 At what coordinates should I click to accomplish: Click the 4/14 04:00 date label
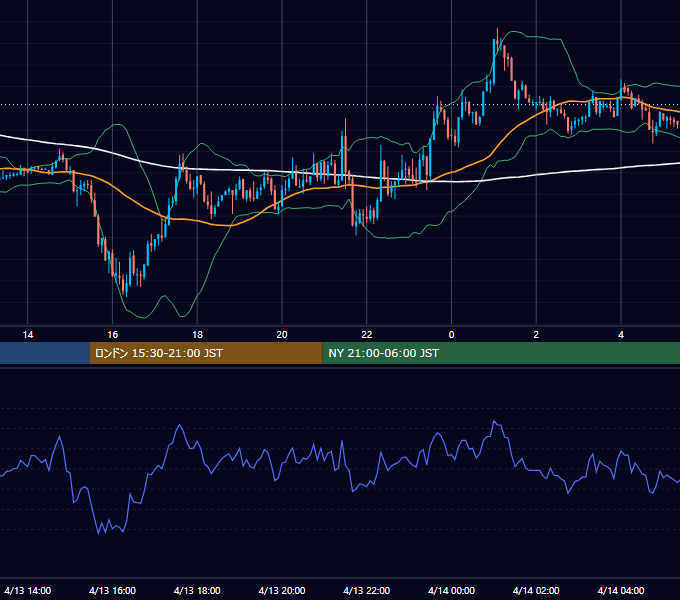pos(621,590)
